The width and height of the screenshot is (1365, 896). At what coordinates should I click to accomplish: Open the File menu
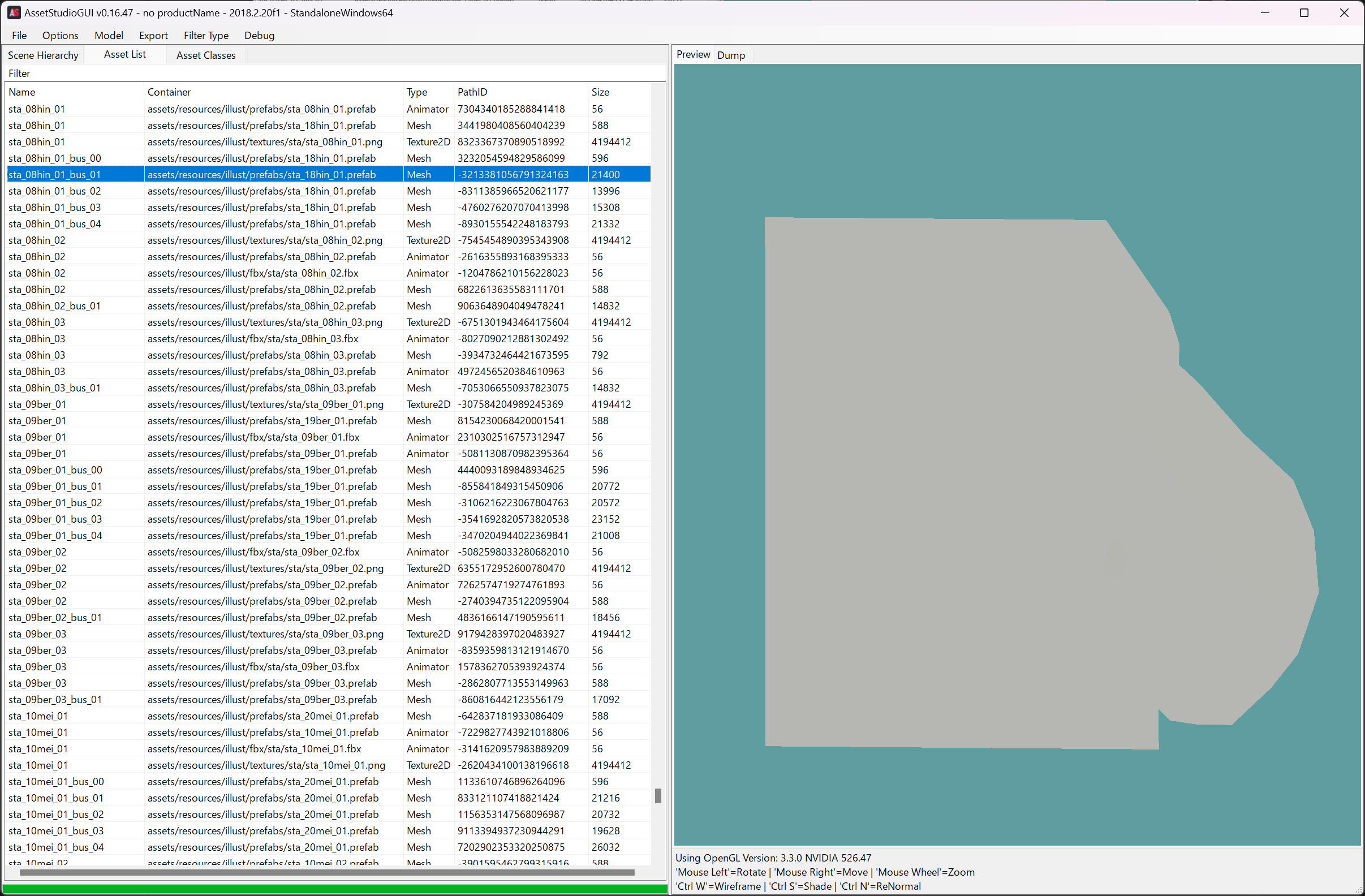[19, 36]
